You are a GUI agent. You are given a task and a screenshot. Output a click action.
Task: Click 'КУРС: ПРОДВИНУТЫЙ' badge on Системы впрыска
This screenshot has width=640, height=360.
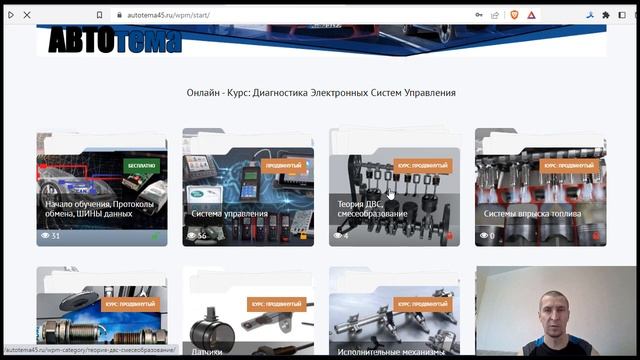point(569,166)
